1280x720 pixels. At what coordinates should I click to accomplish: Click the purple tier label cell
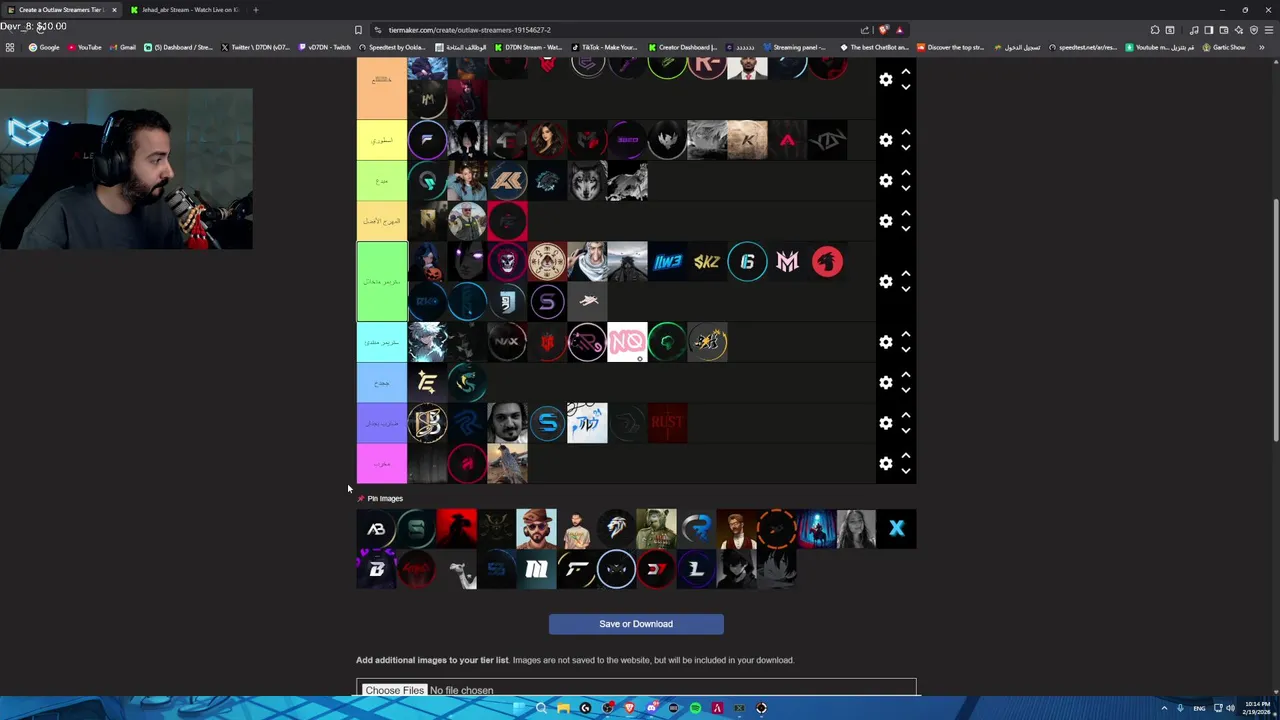click(382, 423)
